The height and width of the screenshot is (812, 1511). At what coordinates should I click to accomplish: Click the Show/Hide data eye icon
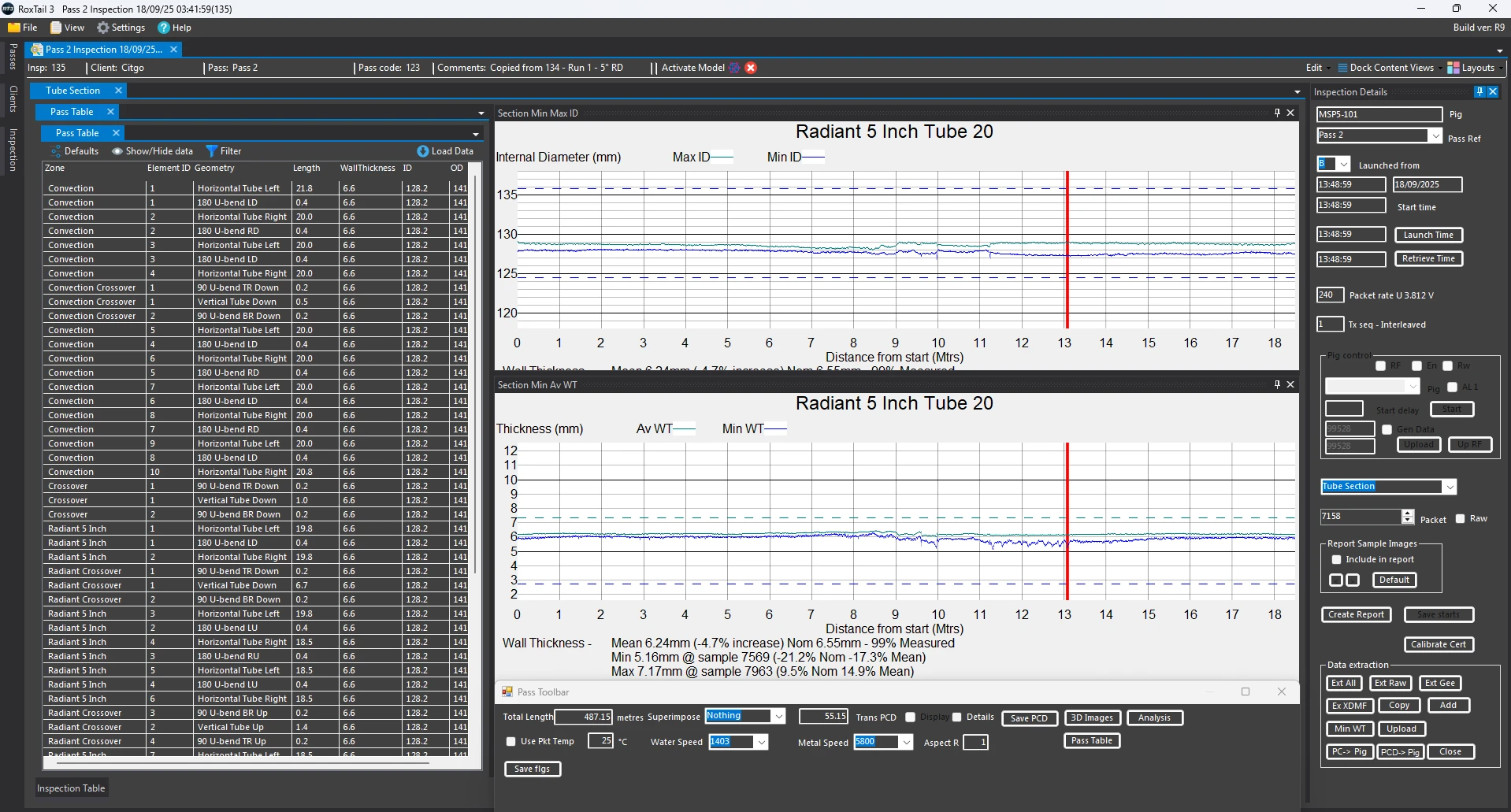tap(117, 151)
